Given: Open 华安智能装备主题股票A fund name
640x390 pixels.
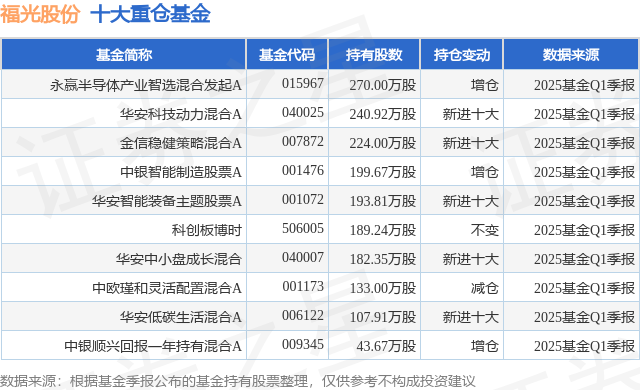Looking at the screenshot, I should tap(167, 201).
